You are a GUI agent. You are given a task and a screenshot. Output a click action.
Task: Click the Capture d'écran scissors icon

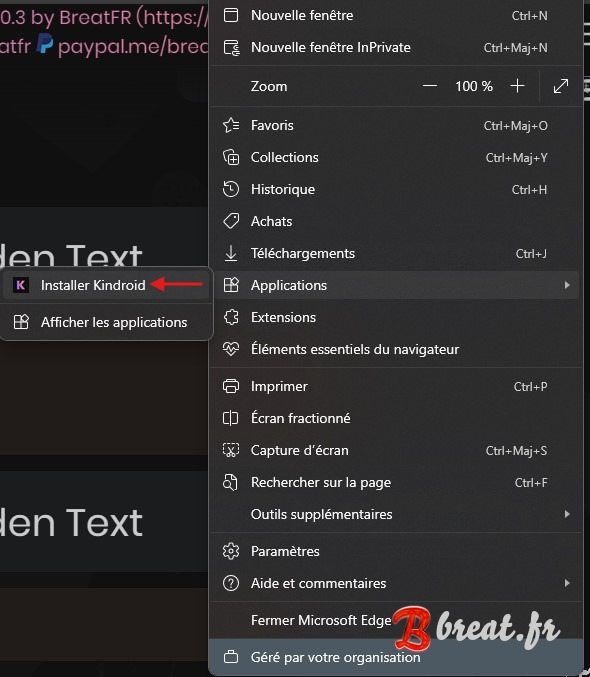[x=231, y=450]
